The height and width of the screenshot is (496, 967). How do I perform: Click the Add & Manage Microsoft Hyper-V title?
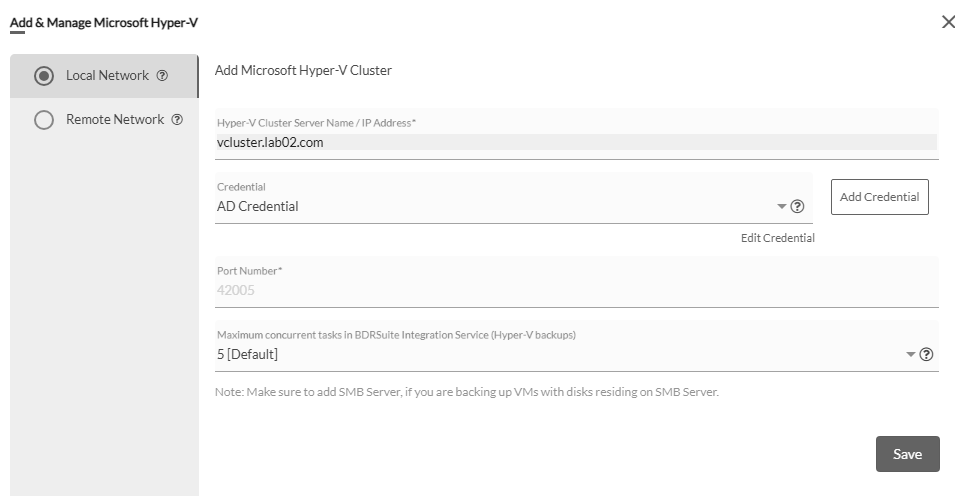click(x=104, y=23)
